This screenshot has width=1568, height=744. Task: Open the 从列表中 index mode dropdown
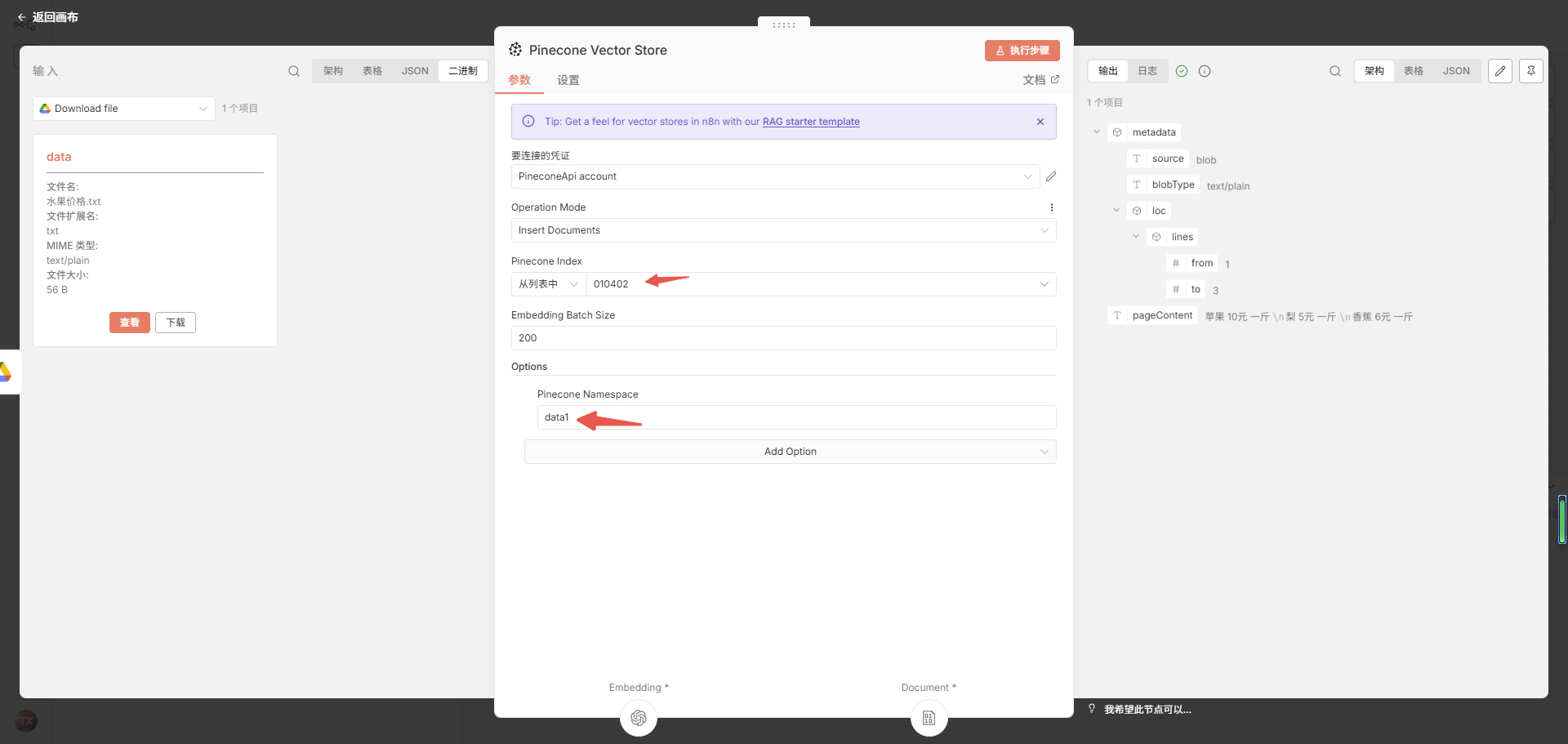(x=549, y=284)
